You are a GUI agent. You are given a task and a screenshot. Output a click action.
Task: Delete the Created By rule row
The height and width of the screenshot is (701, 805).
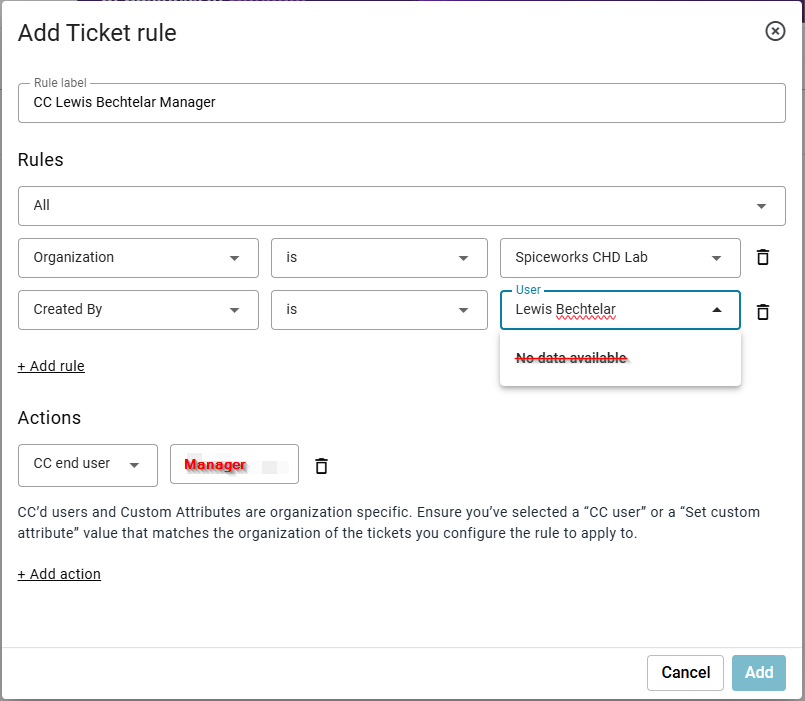click(762, 311)
